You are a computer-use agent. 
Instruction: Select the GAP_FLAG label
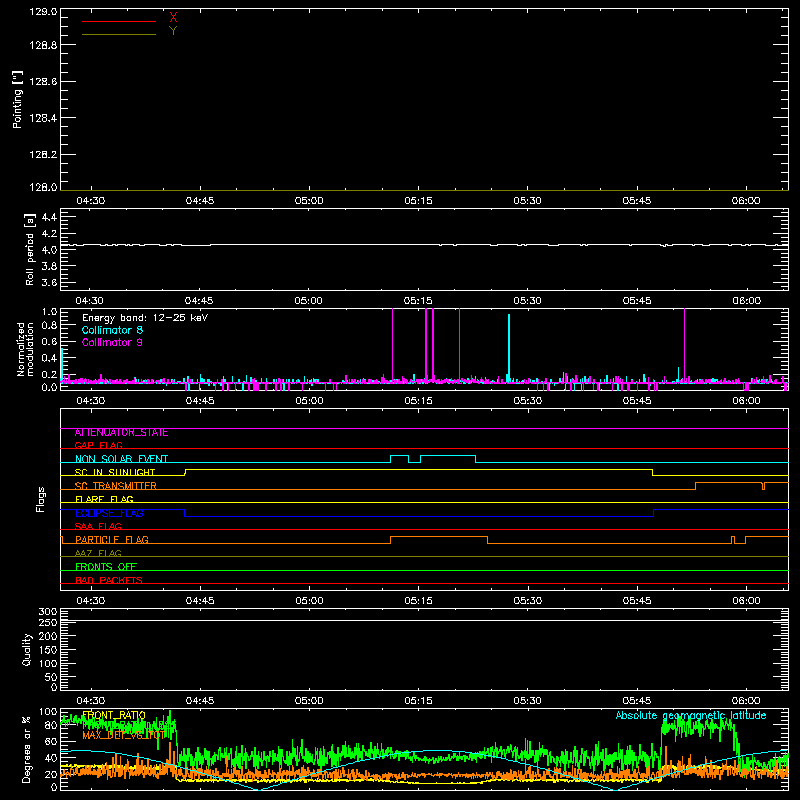[98, 445]
